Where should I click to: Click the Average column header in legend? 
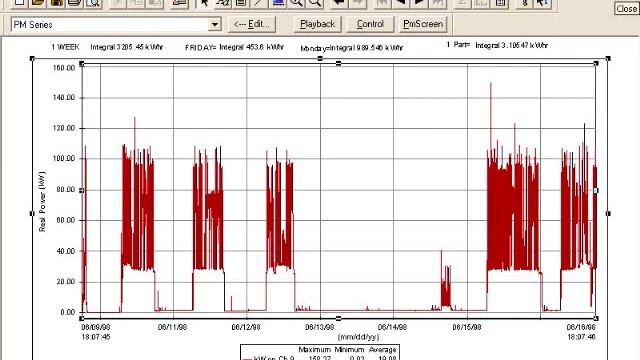point(383,350)
